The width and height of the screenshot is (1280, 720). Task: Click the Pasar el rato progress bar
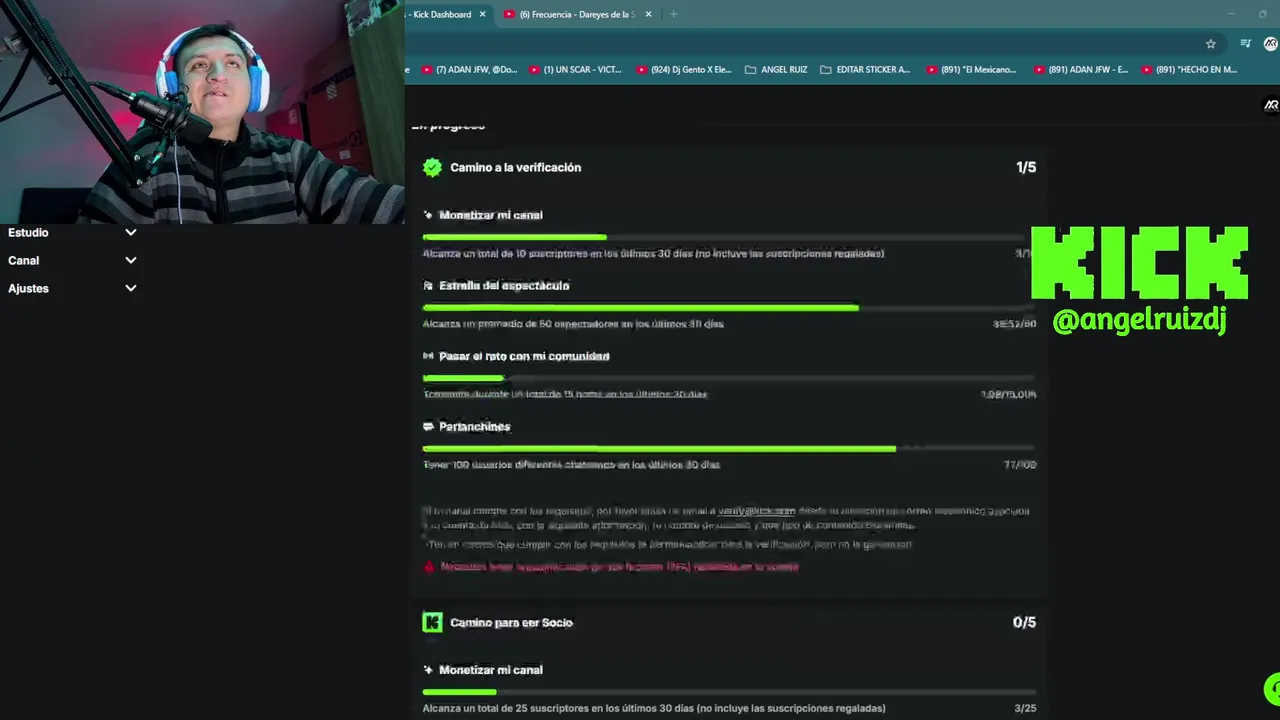(x=729, y=378)
